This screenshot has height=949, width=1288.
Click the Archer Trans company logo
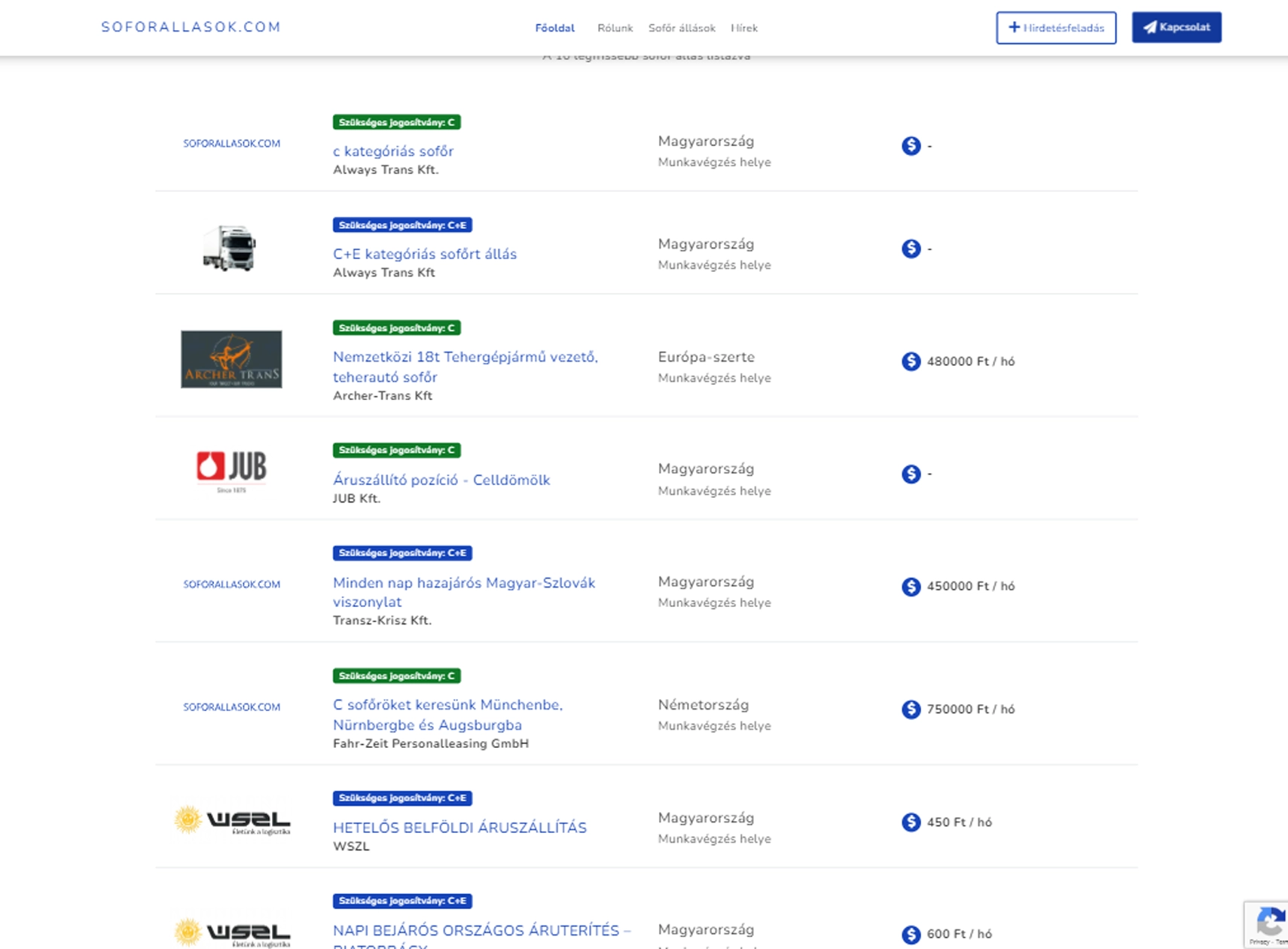pos(231,359)
